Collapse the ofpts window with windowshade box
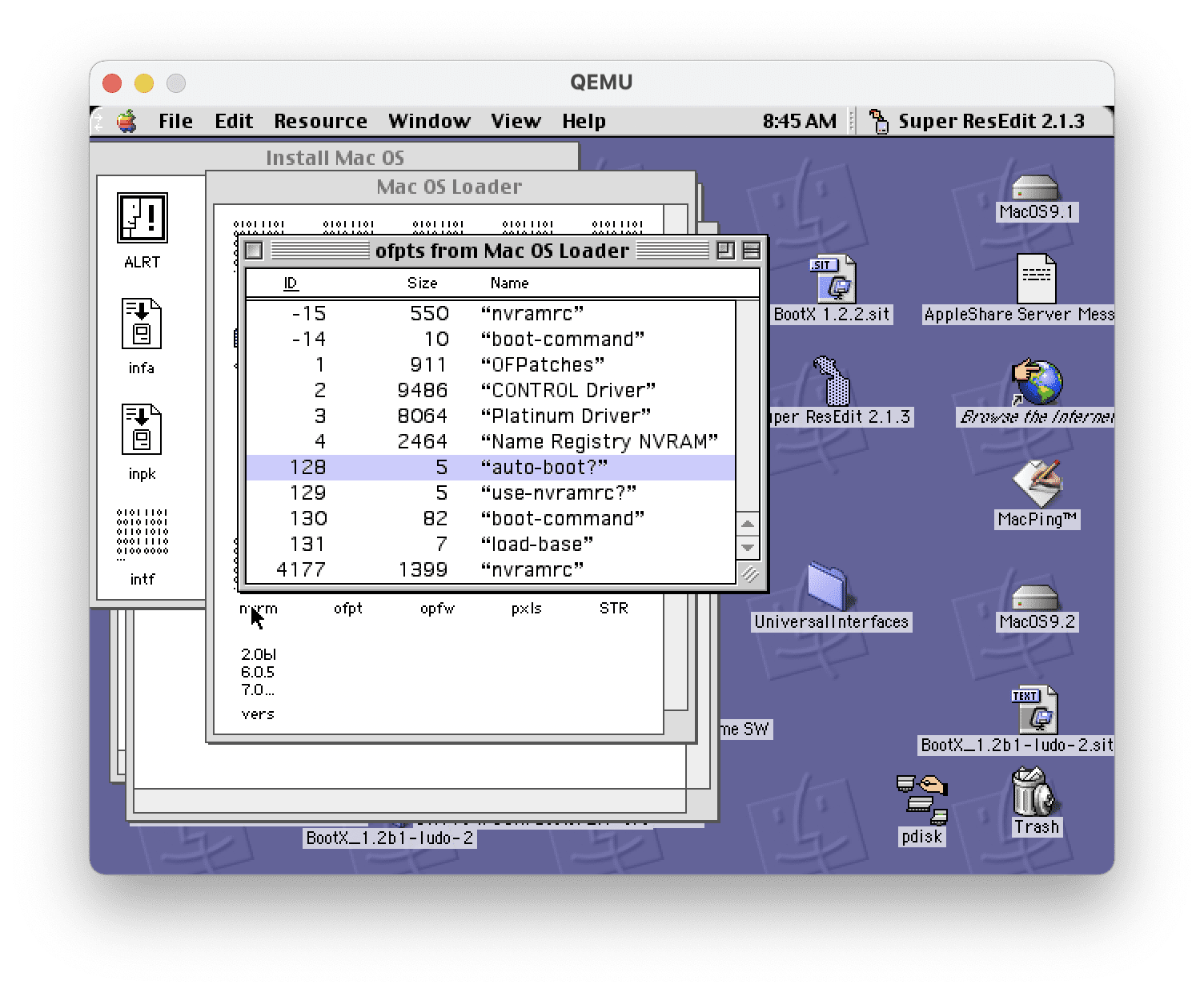This screenshot has width=1204, height=993. (751, 251)
